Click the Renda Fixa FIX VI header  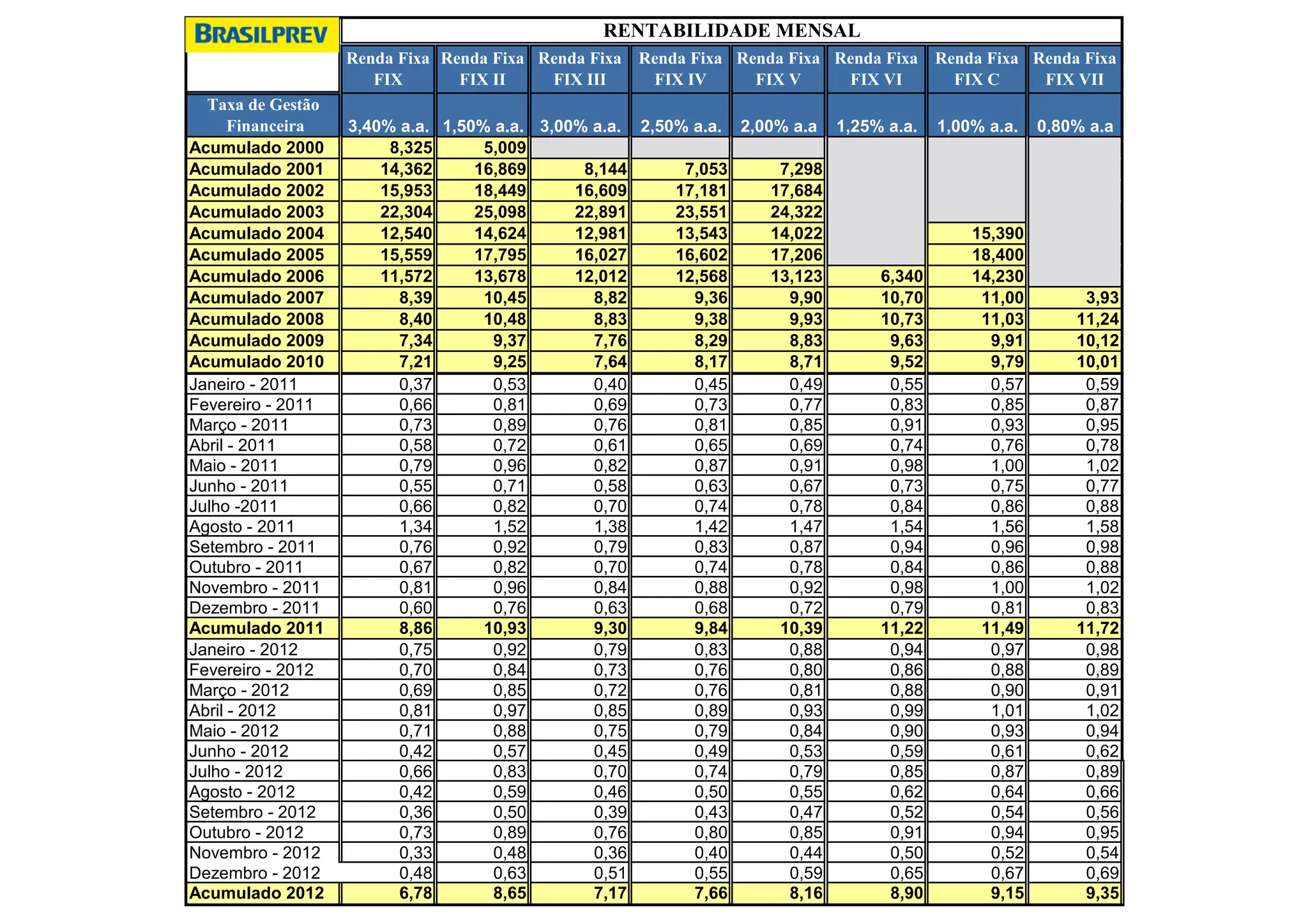(876, 69)
